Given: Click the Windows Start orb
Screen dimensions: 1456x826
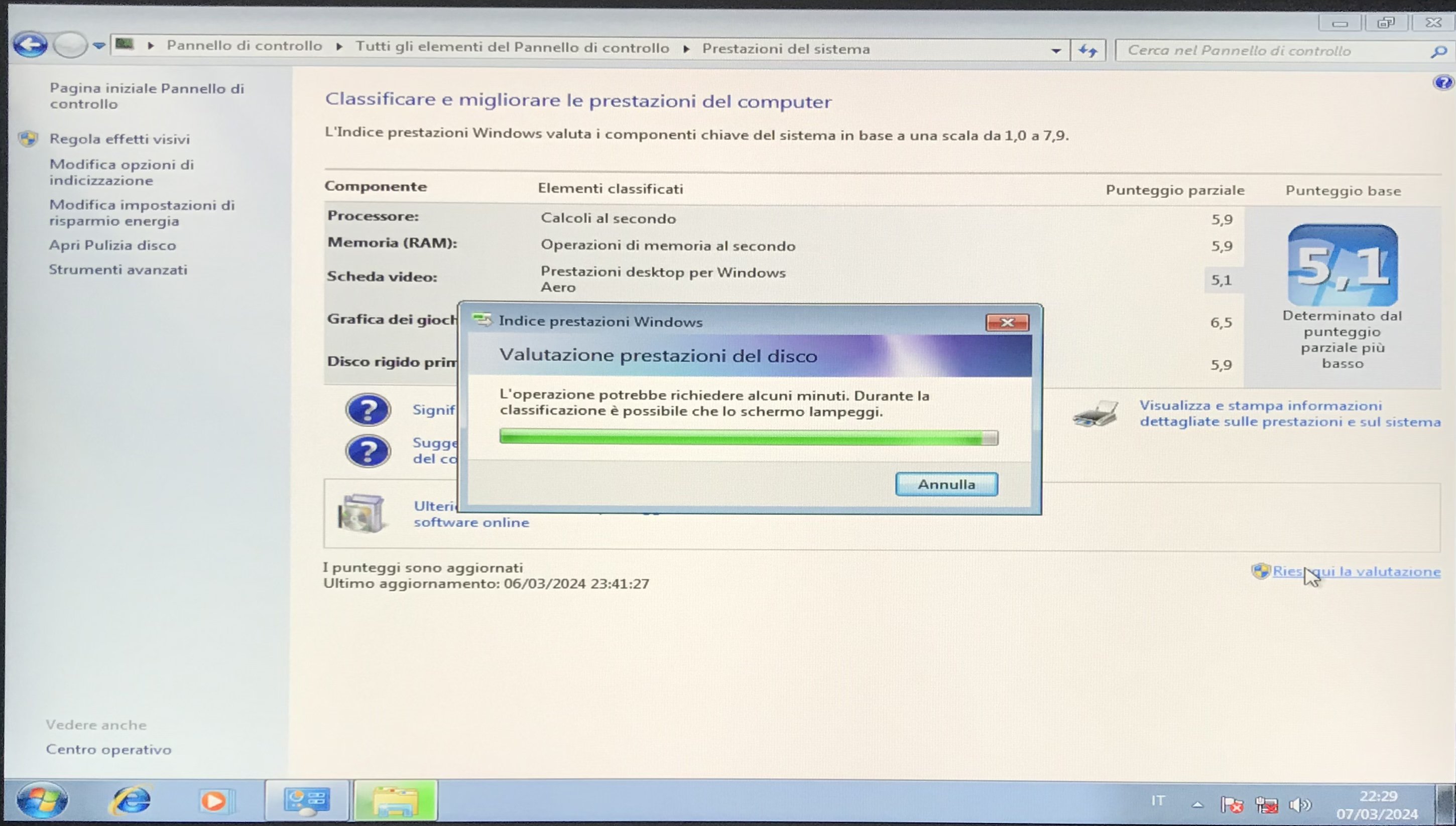Looking at the screenshot, I should [x=43, y=800].
